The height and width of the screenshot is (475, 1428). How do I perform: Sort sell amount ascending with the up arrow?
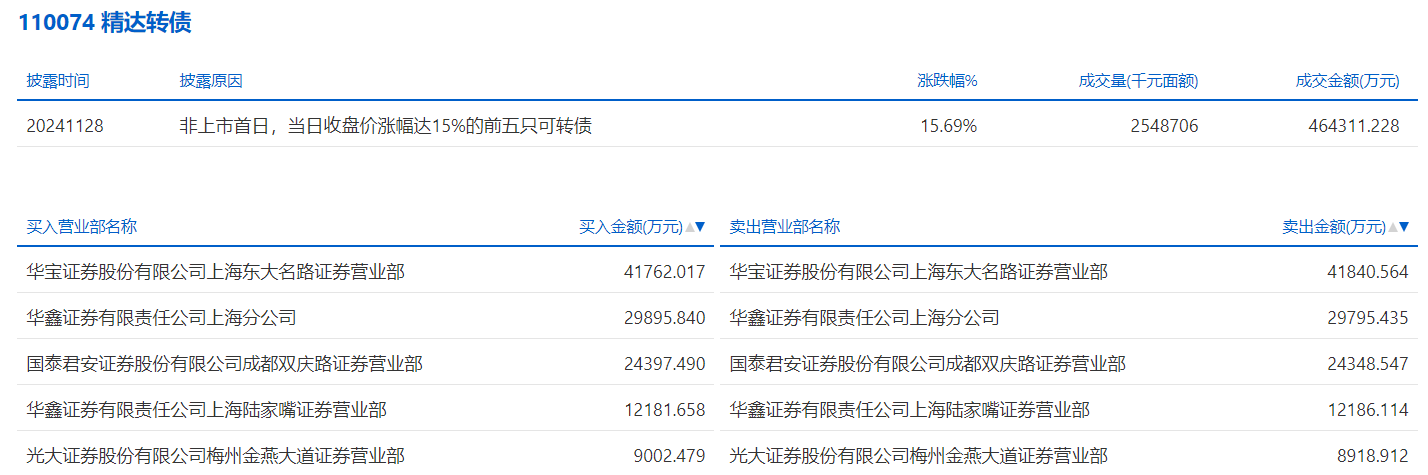pyautogui.click(x=1393, y=227)
